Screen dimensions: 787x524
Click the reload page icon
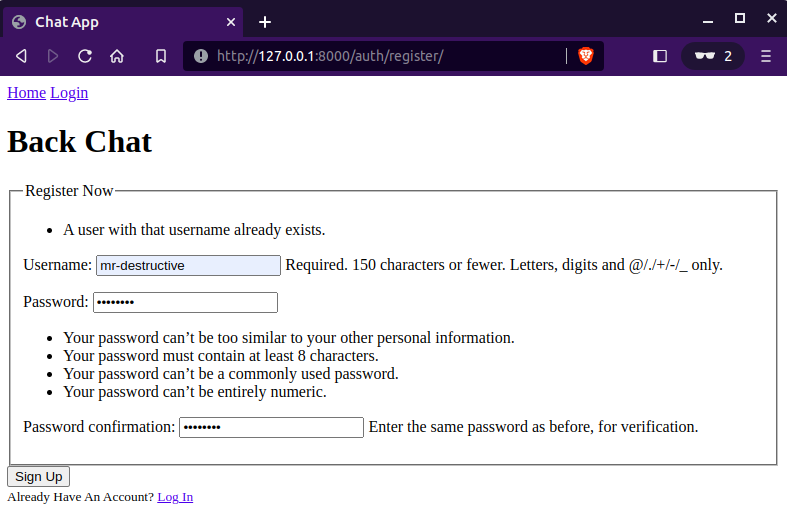click(85, 56)
